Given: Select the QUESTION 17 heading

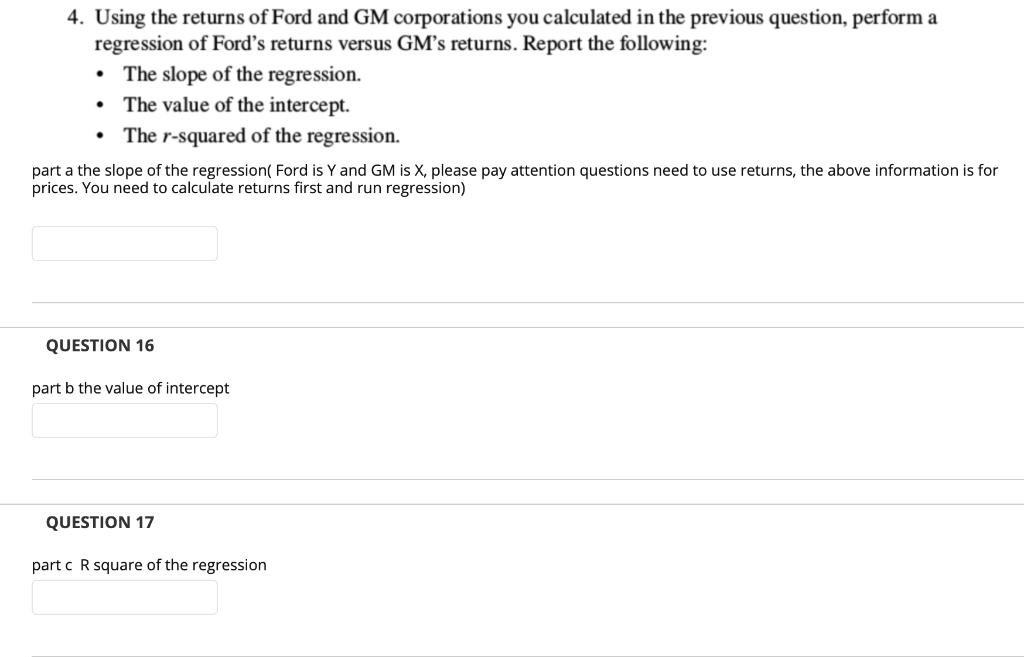Looking at the screenshot, I should 99,522.
